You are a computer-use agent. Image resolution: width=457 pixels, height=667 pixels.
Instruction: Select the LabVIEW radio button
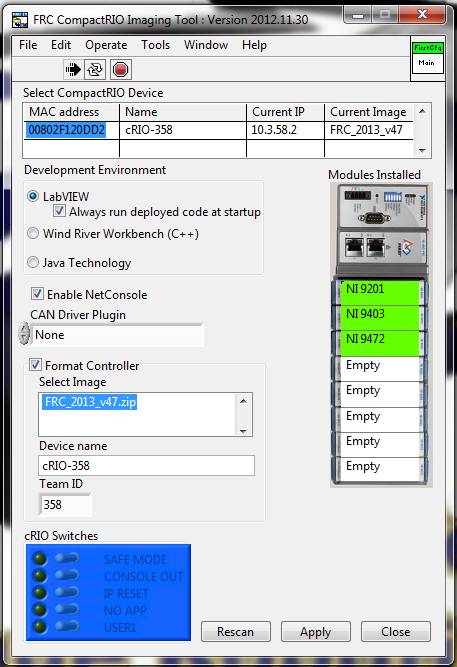point(33,196)
